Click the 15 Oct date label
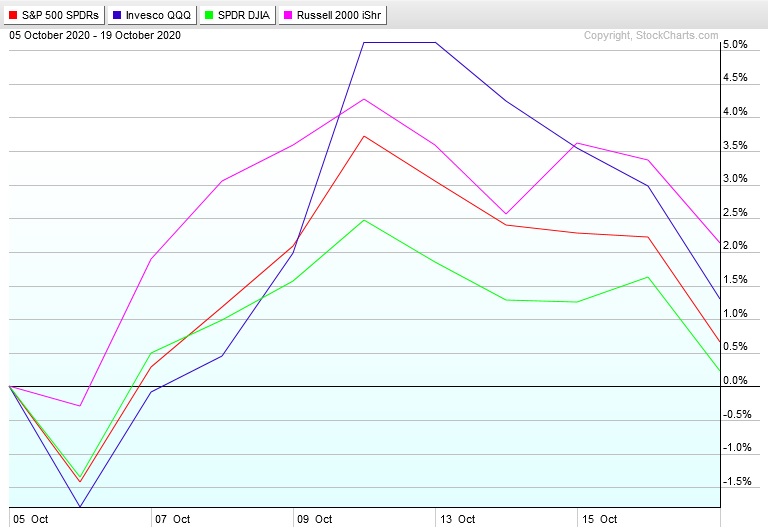Viewport: 768px width, 531px height. point(600,519)
